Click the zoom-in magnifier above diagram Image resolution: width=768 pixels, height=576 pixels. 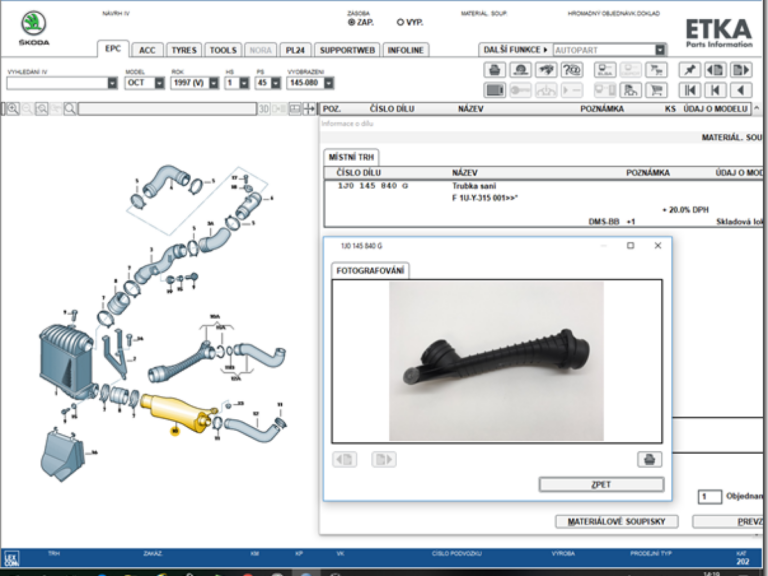pyautogui.click(x=12, y=108)
